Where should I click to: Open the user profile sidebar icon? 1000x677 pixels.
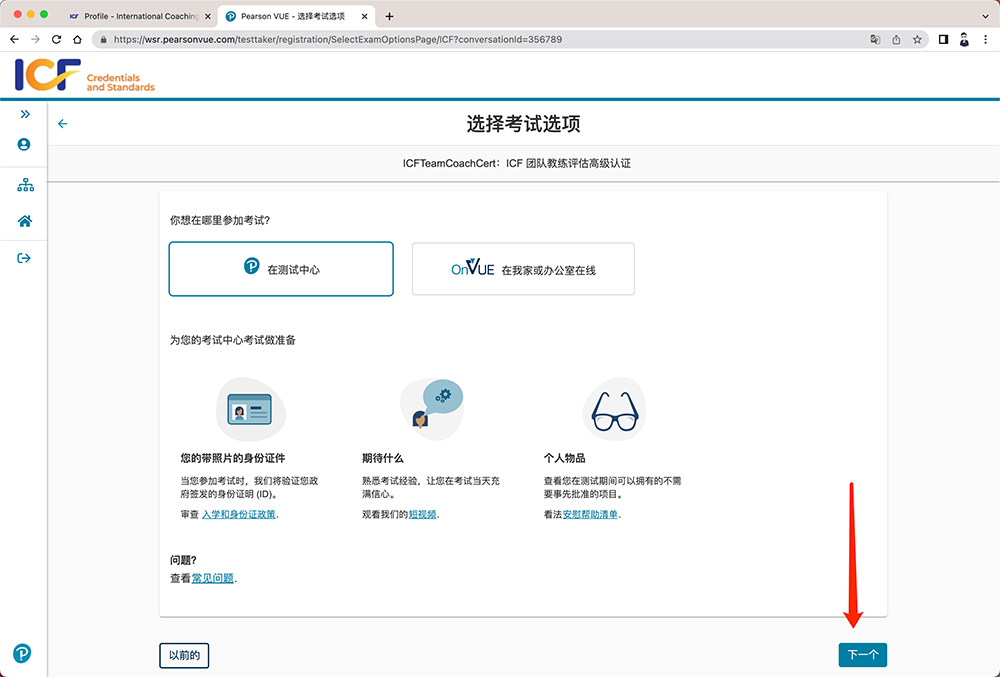[24, 145]
